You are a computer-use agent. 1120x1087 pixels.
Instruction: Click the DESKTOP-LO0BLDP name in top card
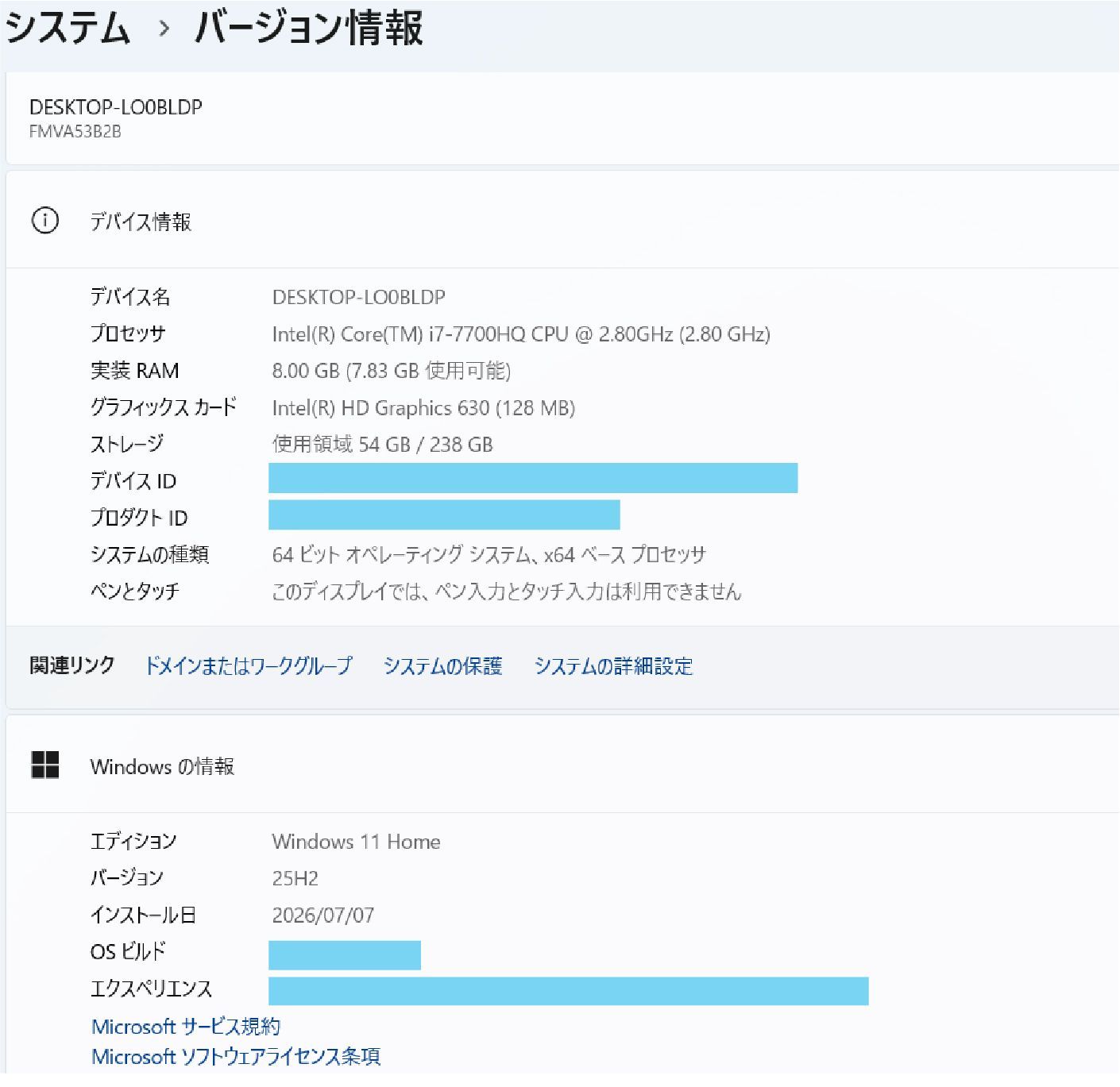point(116,107)
